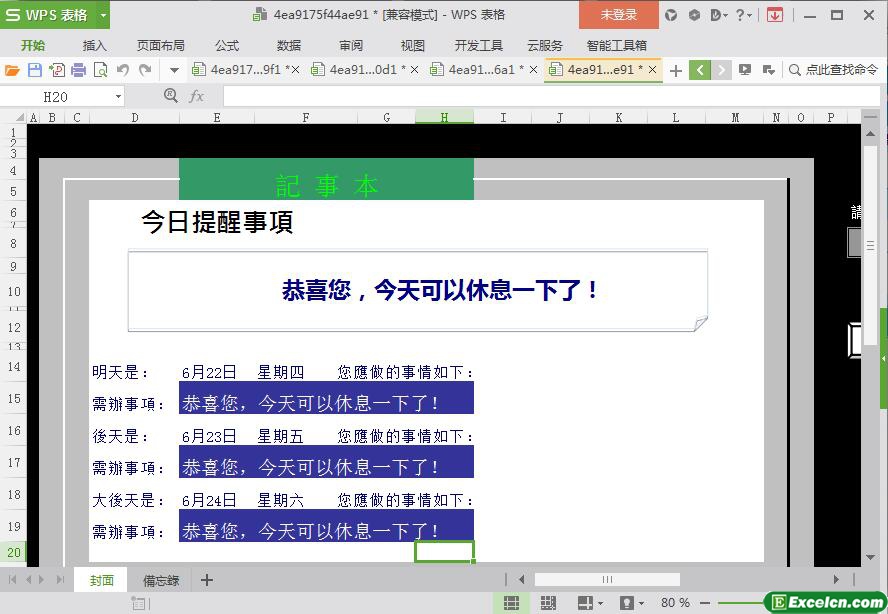The width and height of the screenshot is (888, 614).
Task: Open the 插入 ribbon tab
Action: [94, 45]
